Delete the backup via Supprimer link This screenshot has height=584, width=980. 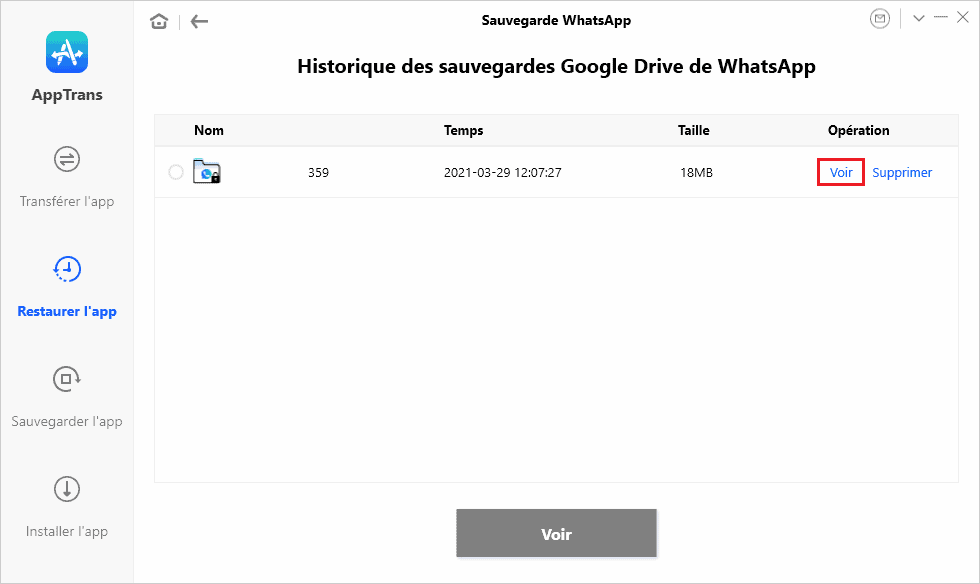[x=902, y=173]
